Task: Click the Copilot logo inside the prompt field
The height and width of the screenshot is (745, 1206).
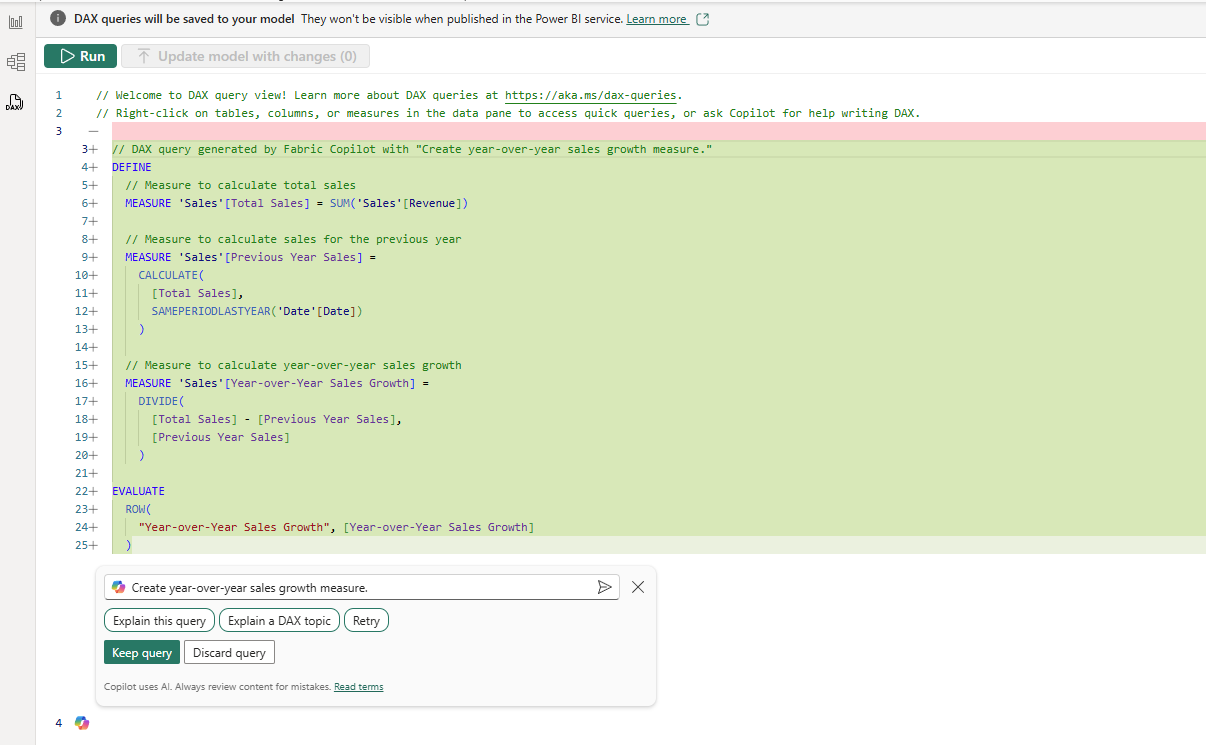Action: click(119, 588)
